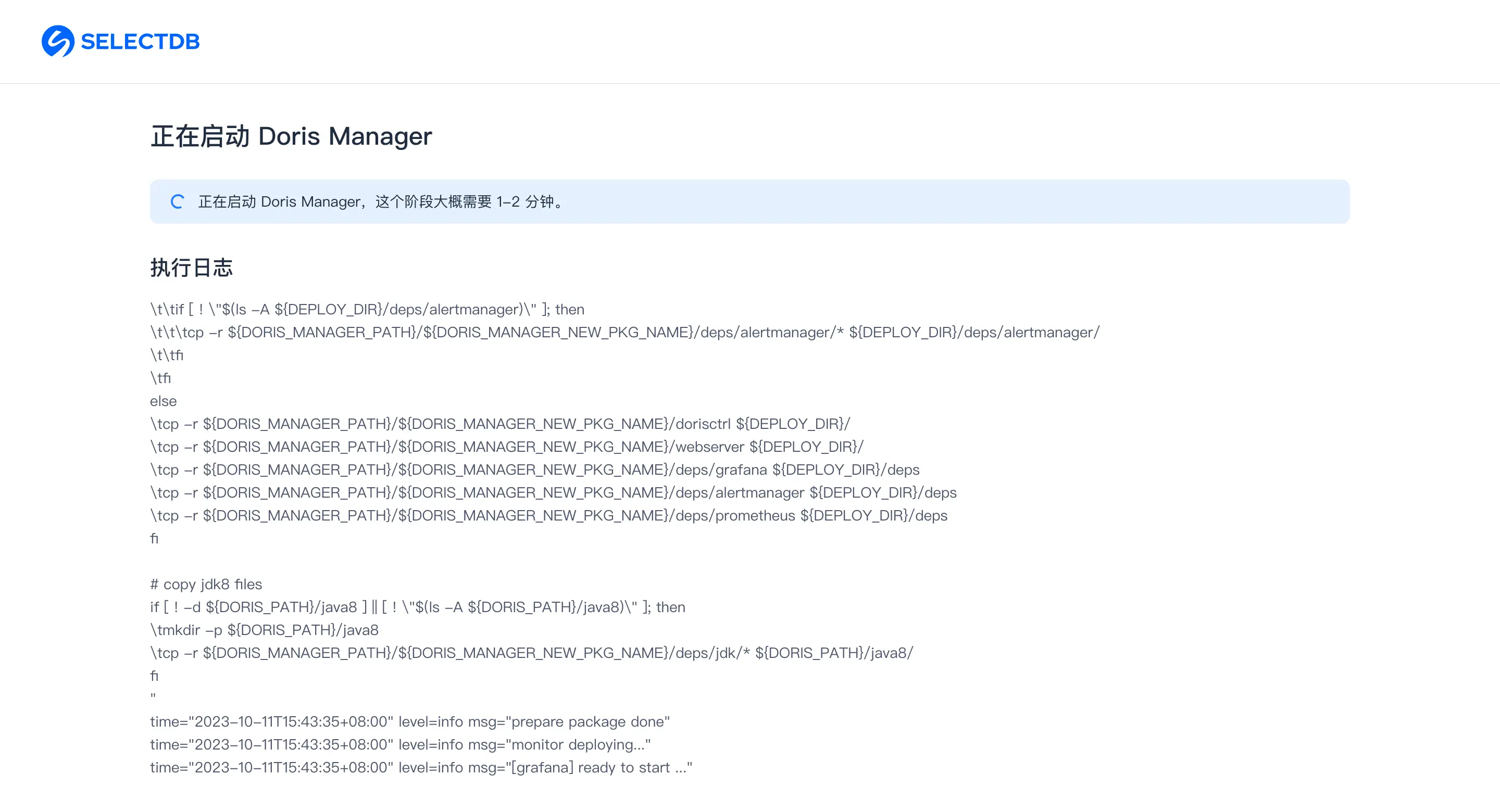Click the log line copying webserver
This screenshot has height=812, width=1500.
click(507, 447)
